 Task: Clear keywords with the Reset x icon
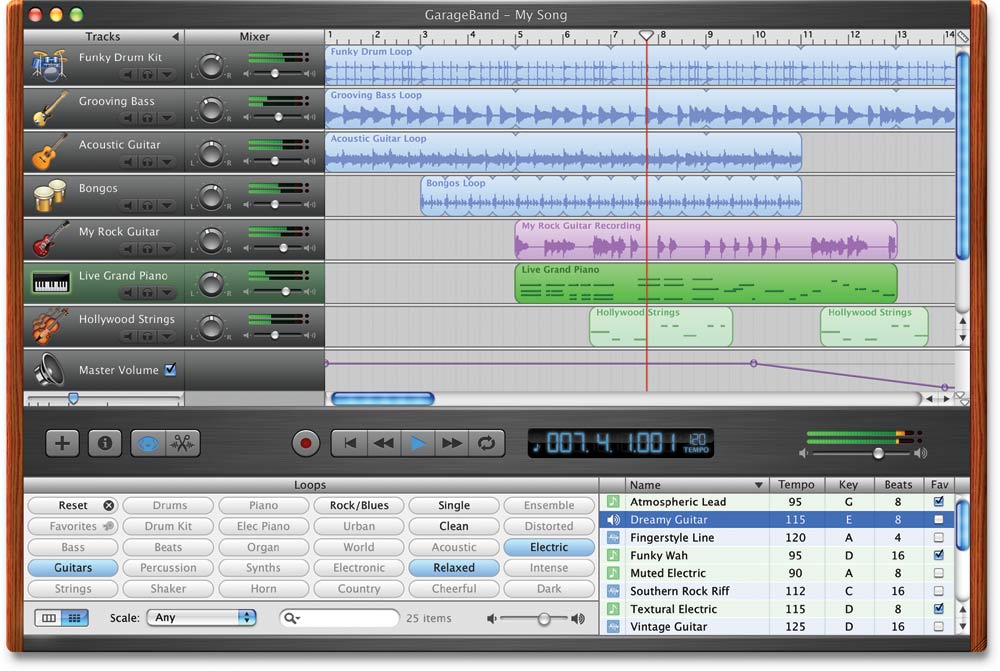coord(109,505)
